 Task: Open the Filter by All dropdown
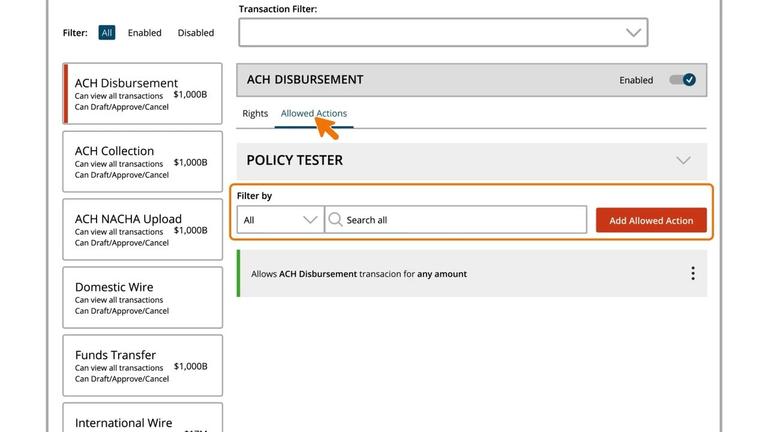(x=280, y=219)
